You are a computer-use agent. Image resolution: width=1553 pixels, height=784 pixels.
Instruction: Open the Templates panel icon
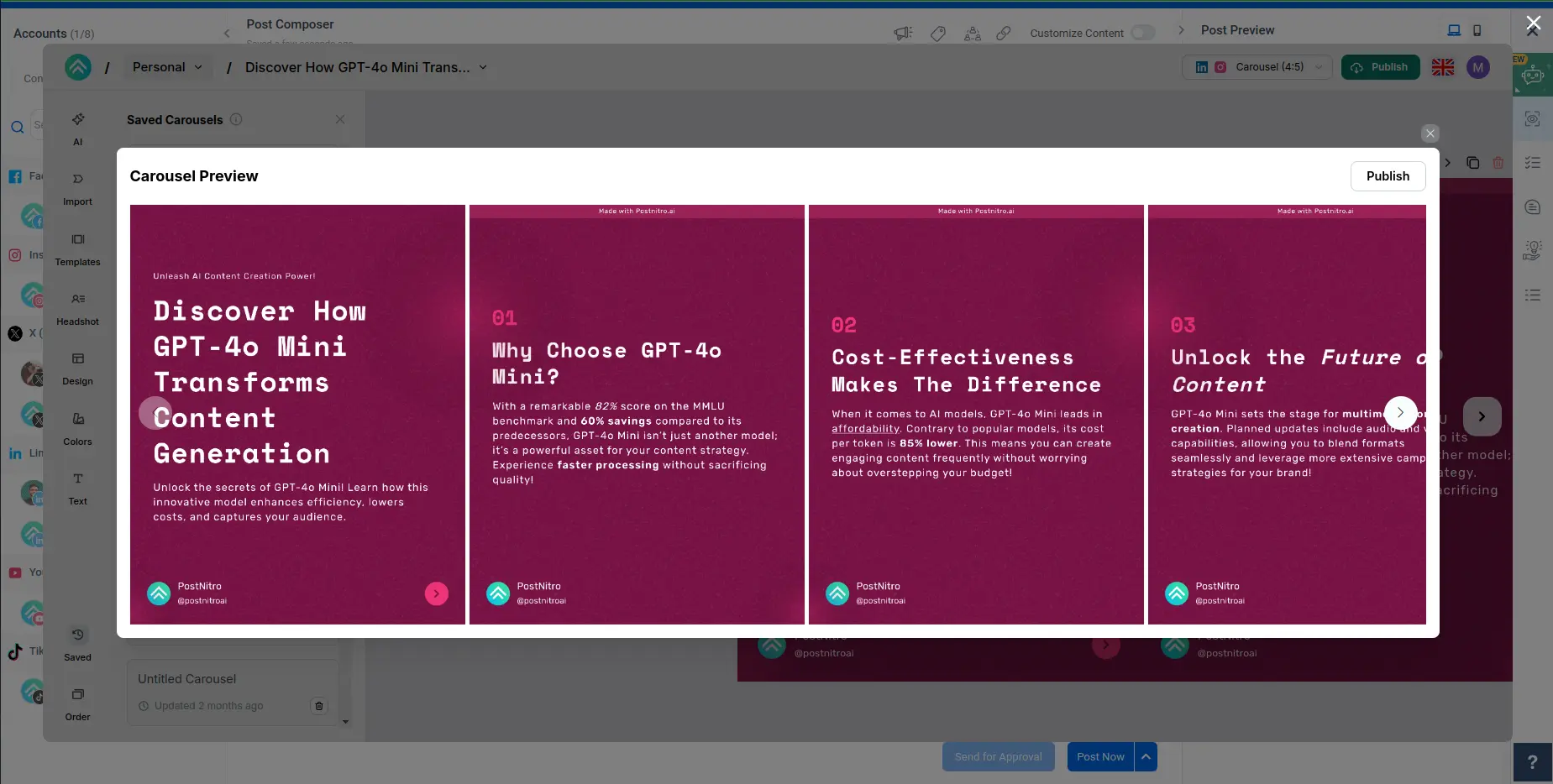pos(77,248)
